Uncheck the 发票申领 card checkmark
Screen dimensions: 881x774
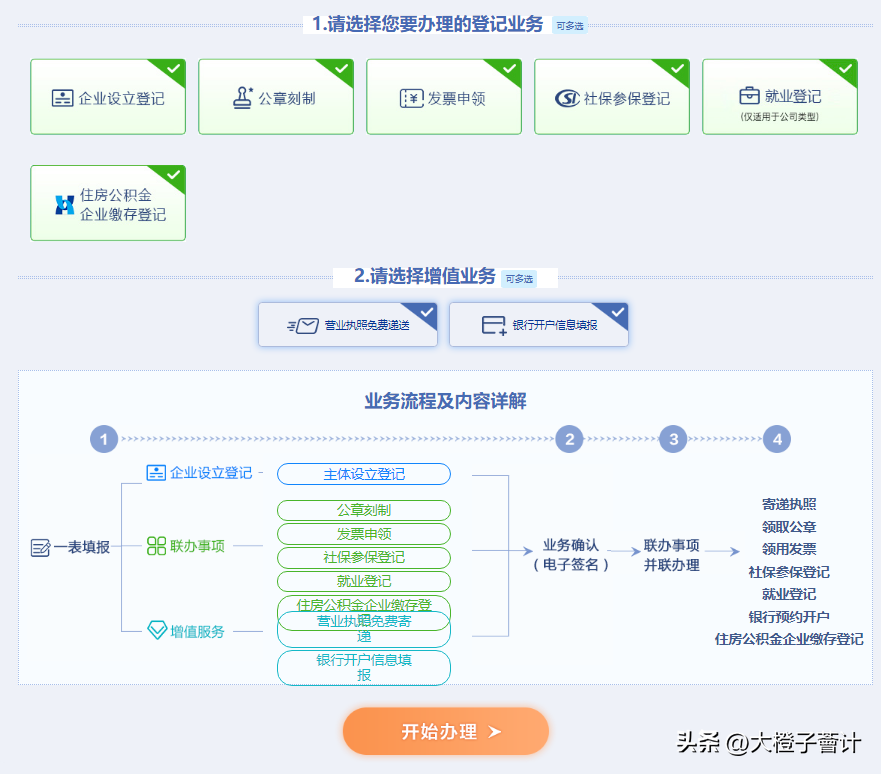point(509,69)
